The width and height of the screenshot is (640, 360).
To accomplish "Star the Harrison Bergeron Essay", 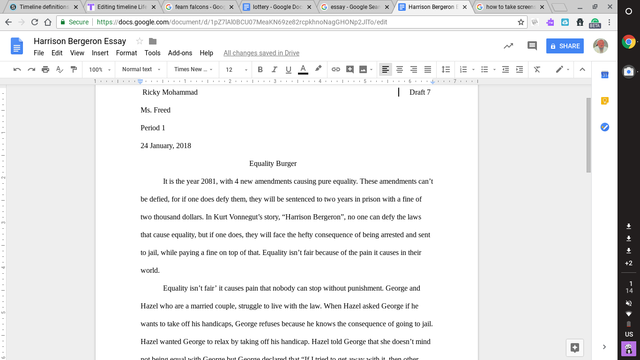I will (140, 41).
